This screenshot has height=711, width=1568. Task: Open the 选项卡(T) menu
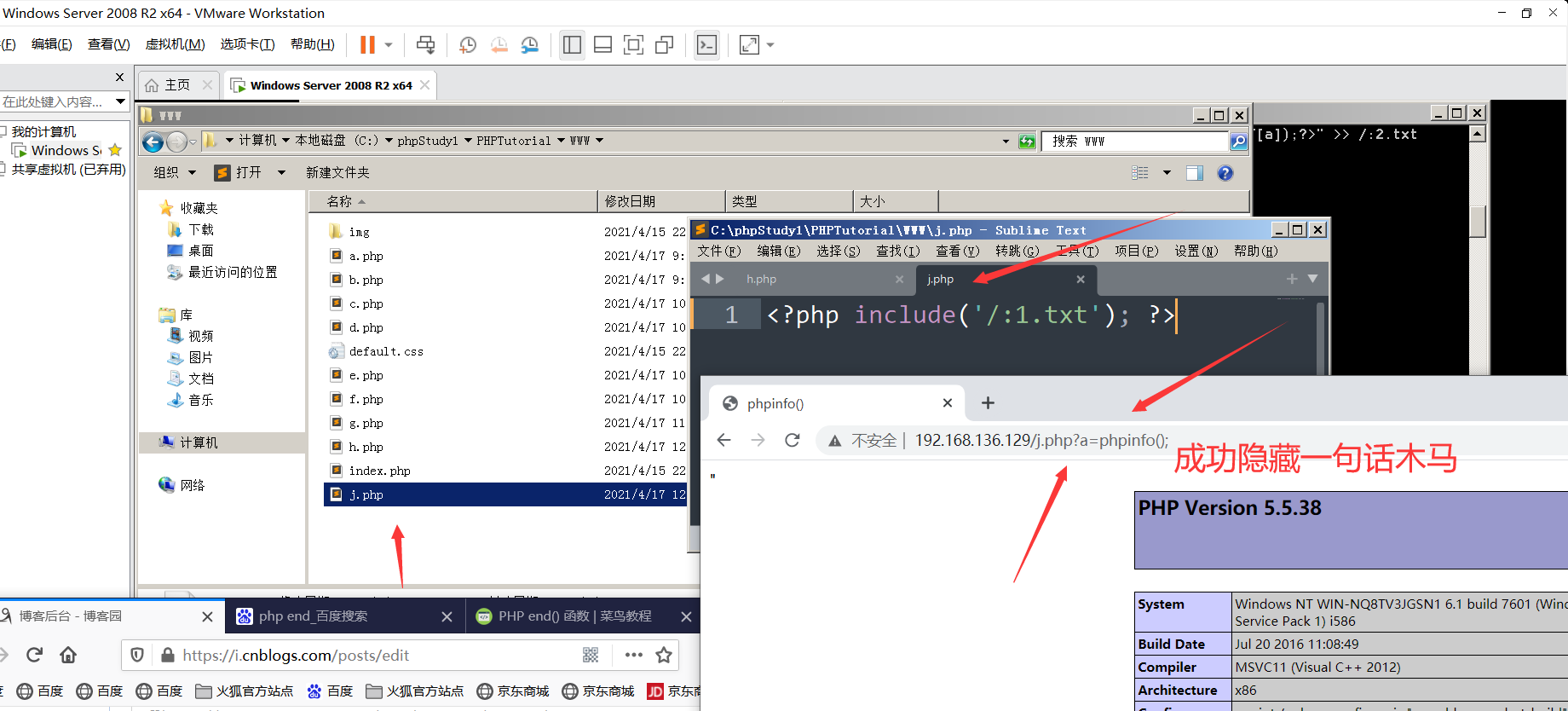point(247,44)
